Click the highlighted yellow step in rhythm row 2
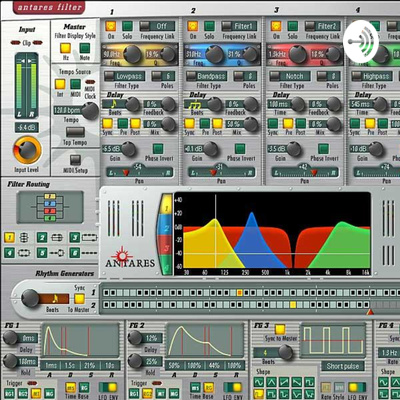This screenshot has width=400, height=400. click(293, 304)
